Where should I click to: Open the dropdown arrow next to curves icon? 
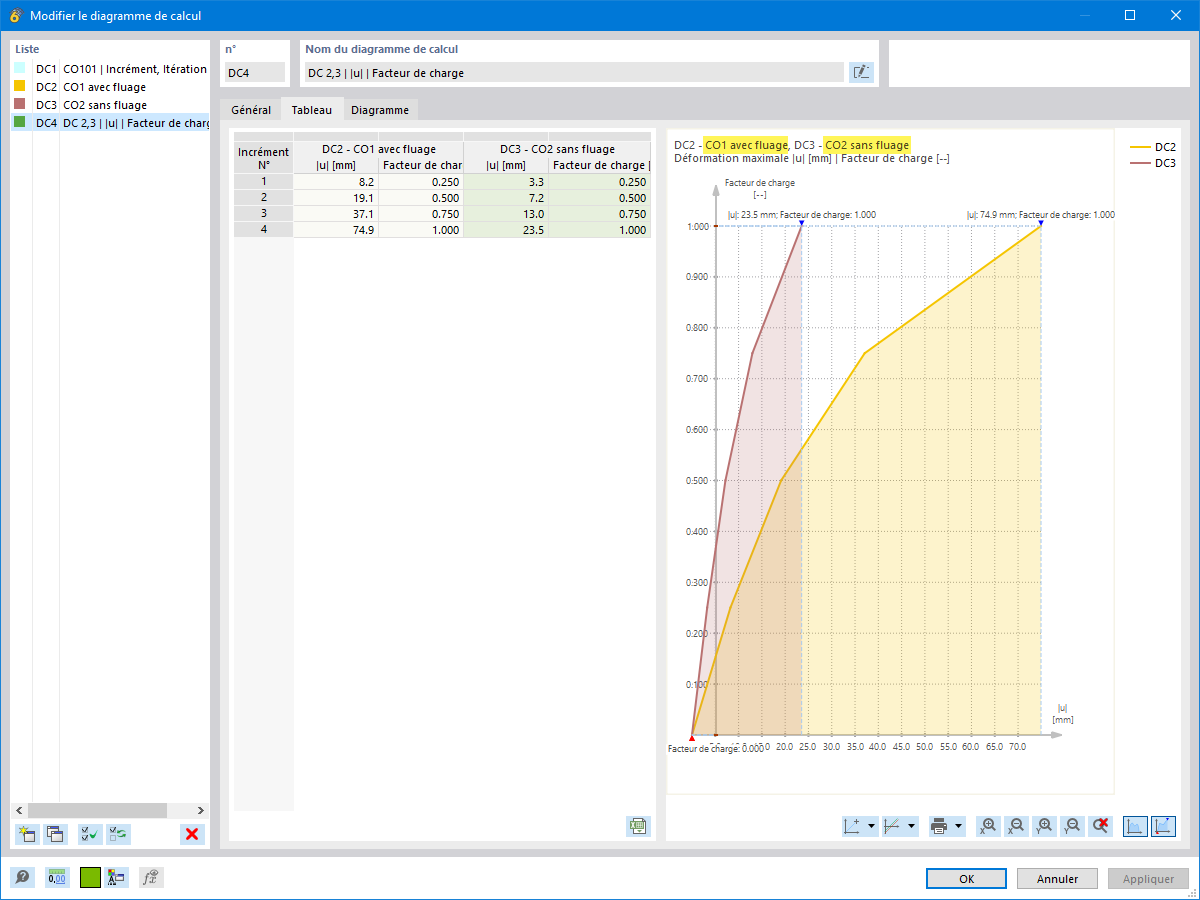tap(912, 826)
